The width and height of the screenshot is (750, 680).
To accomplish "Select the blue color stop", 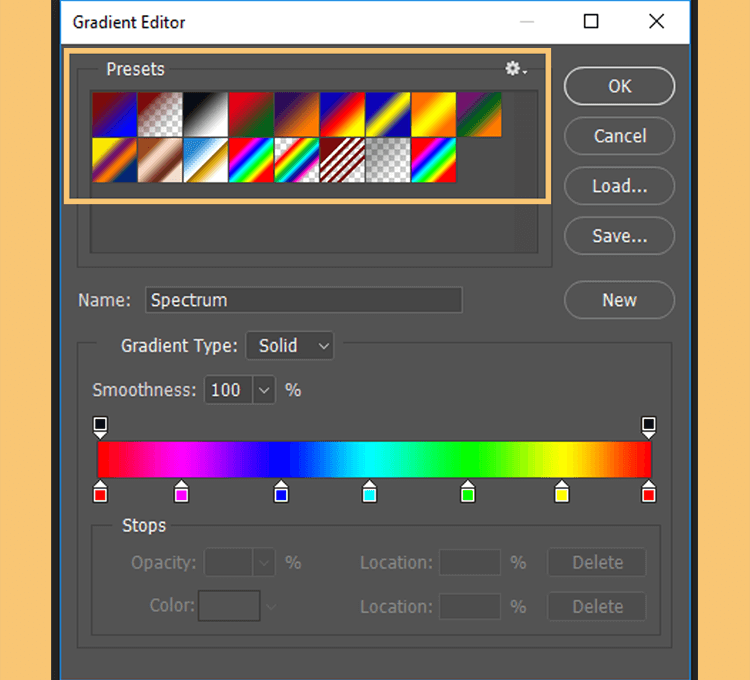I will click(x=281, y=491).
